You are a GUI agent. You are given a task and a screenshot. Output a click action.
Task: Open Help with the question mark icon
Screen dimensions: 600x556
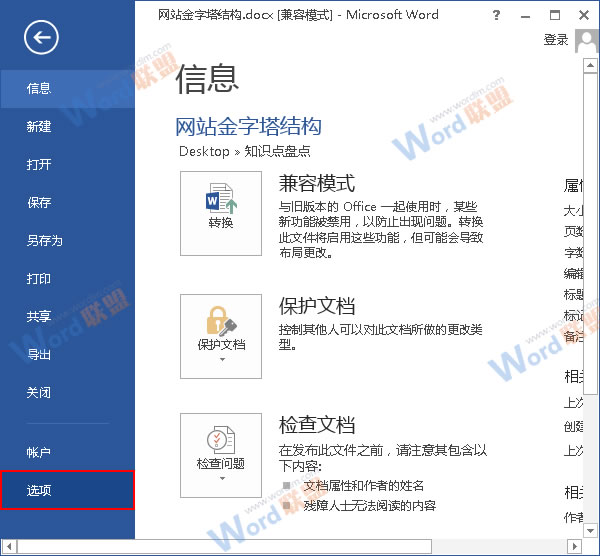coord(496,15)
